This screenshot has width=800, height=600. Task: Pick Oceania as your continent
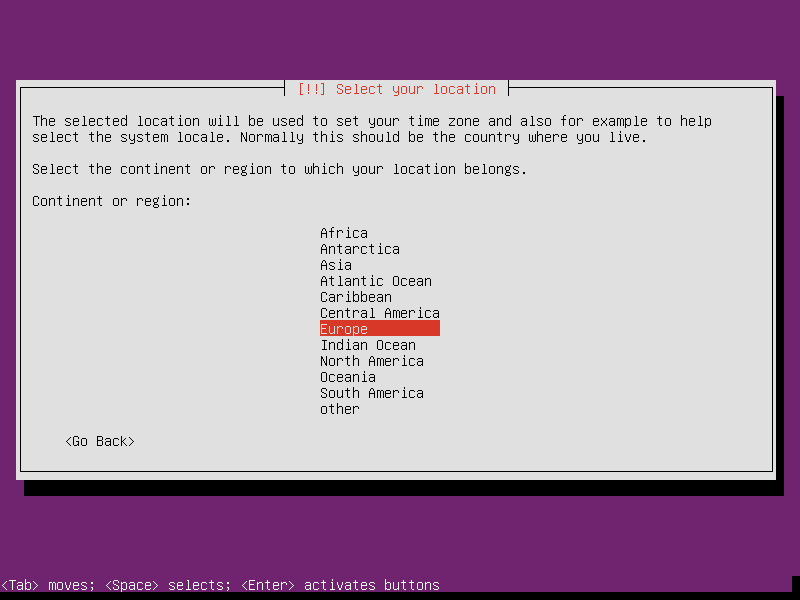pyautogui.click(x=347, y=377)
